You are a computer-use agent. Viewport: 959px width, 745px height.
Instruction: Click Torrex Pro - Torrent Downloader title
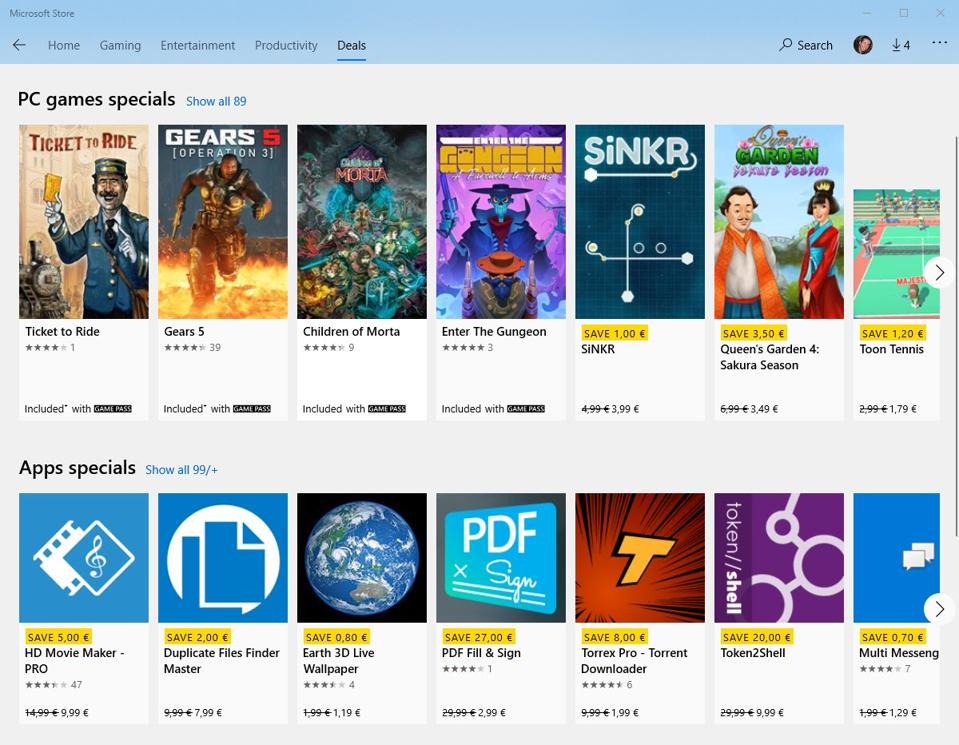pos(634,661)
